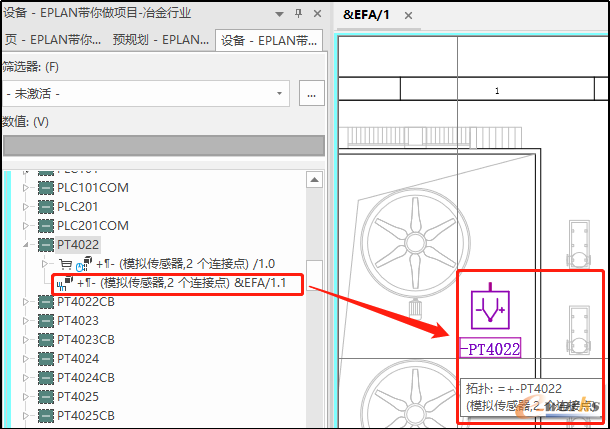Click the topology function icon on the &EFA/1.1 row
The image size is (610, 429).
(65, 284)
